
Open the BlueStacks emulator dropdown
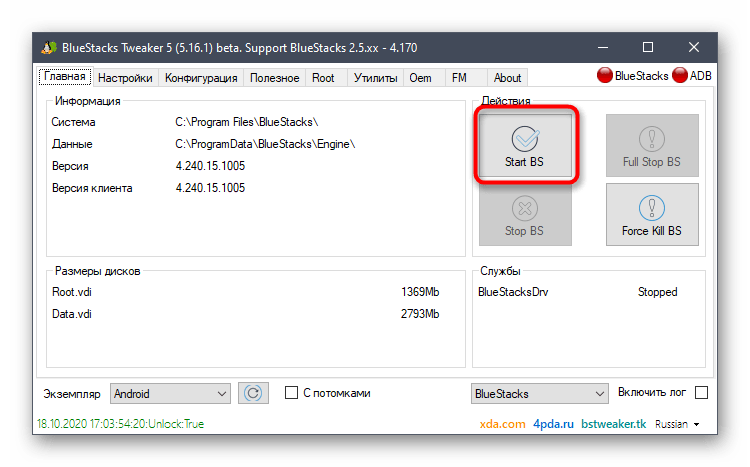coord(540,394)
